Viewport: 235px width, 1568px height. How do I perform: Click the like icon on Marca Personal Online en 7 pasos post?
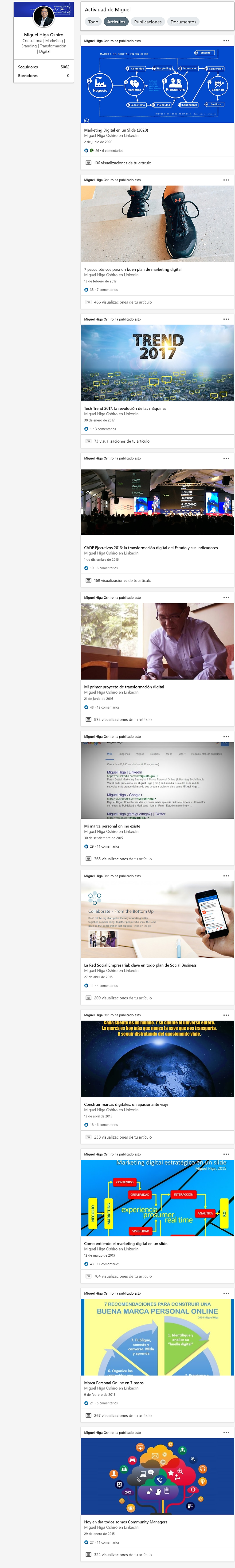pyautogui.click(x=86, y=1403)
